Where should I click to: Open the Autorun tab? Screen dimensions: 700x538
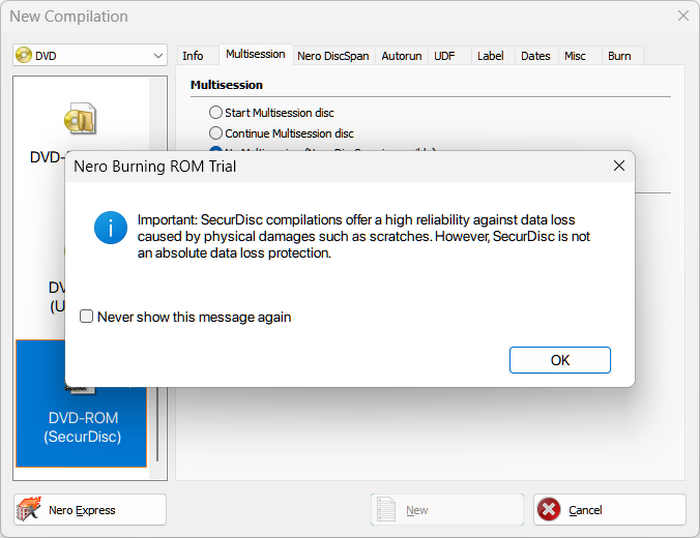point(401,56)
